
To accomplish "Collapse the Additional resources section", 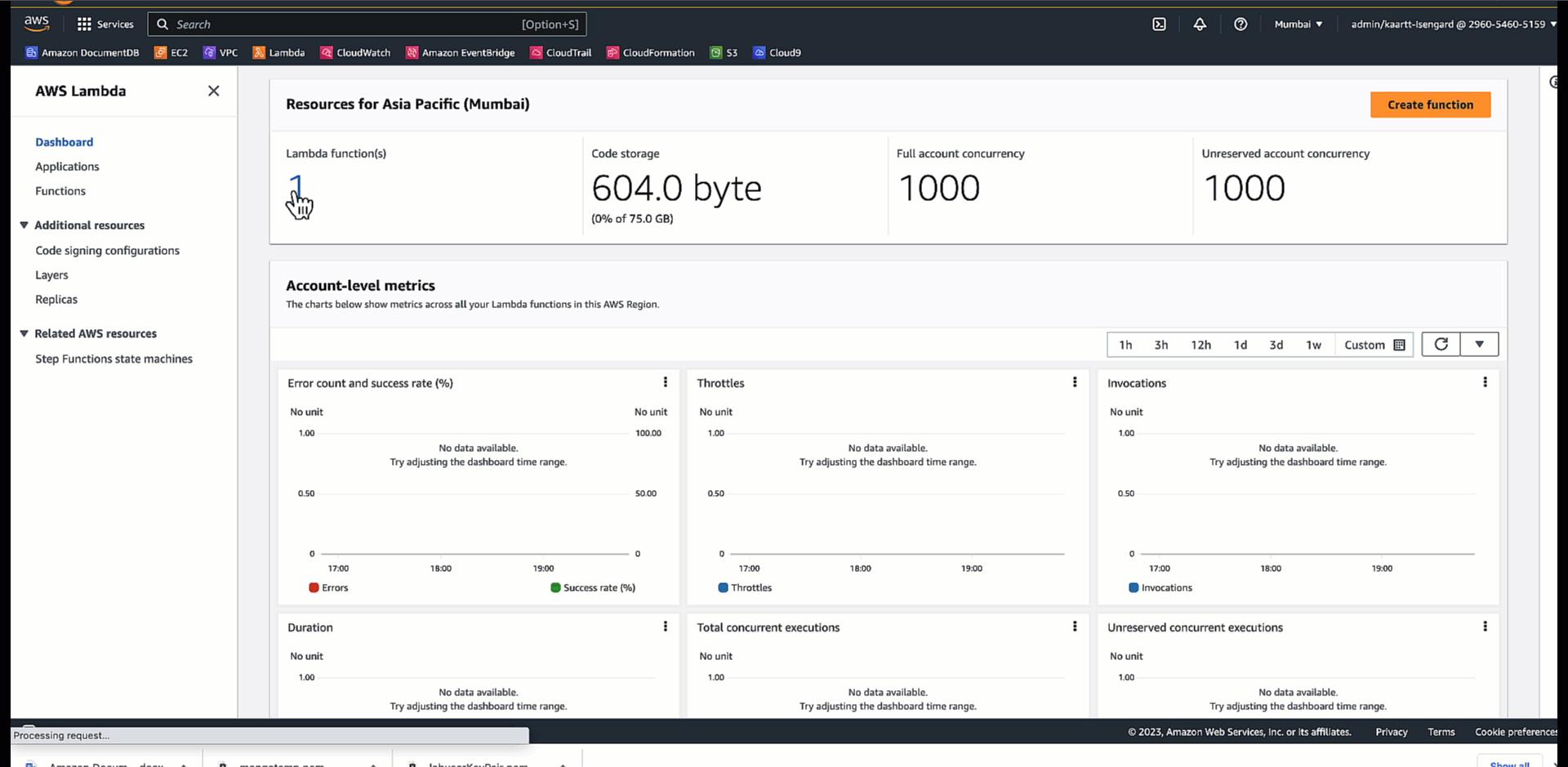I will (24, 225).
